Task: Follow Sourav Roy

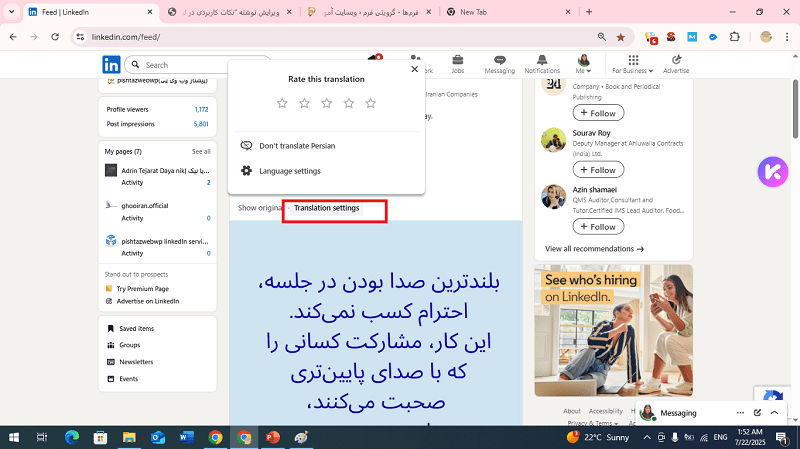Action: (x=598, y=170)
